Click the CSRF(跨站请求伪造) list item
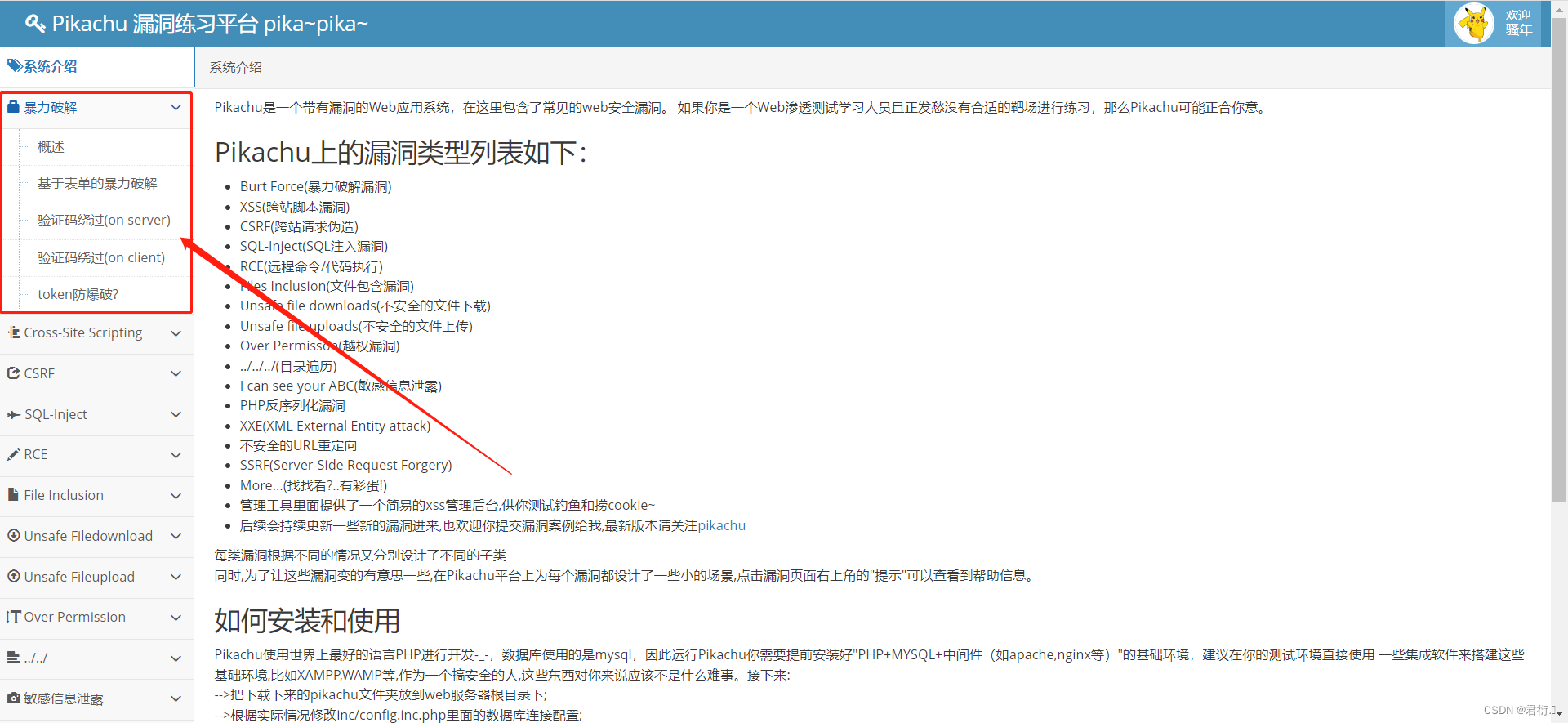Viewport: 1568px width, 723px height. click(299, 226)
